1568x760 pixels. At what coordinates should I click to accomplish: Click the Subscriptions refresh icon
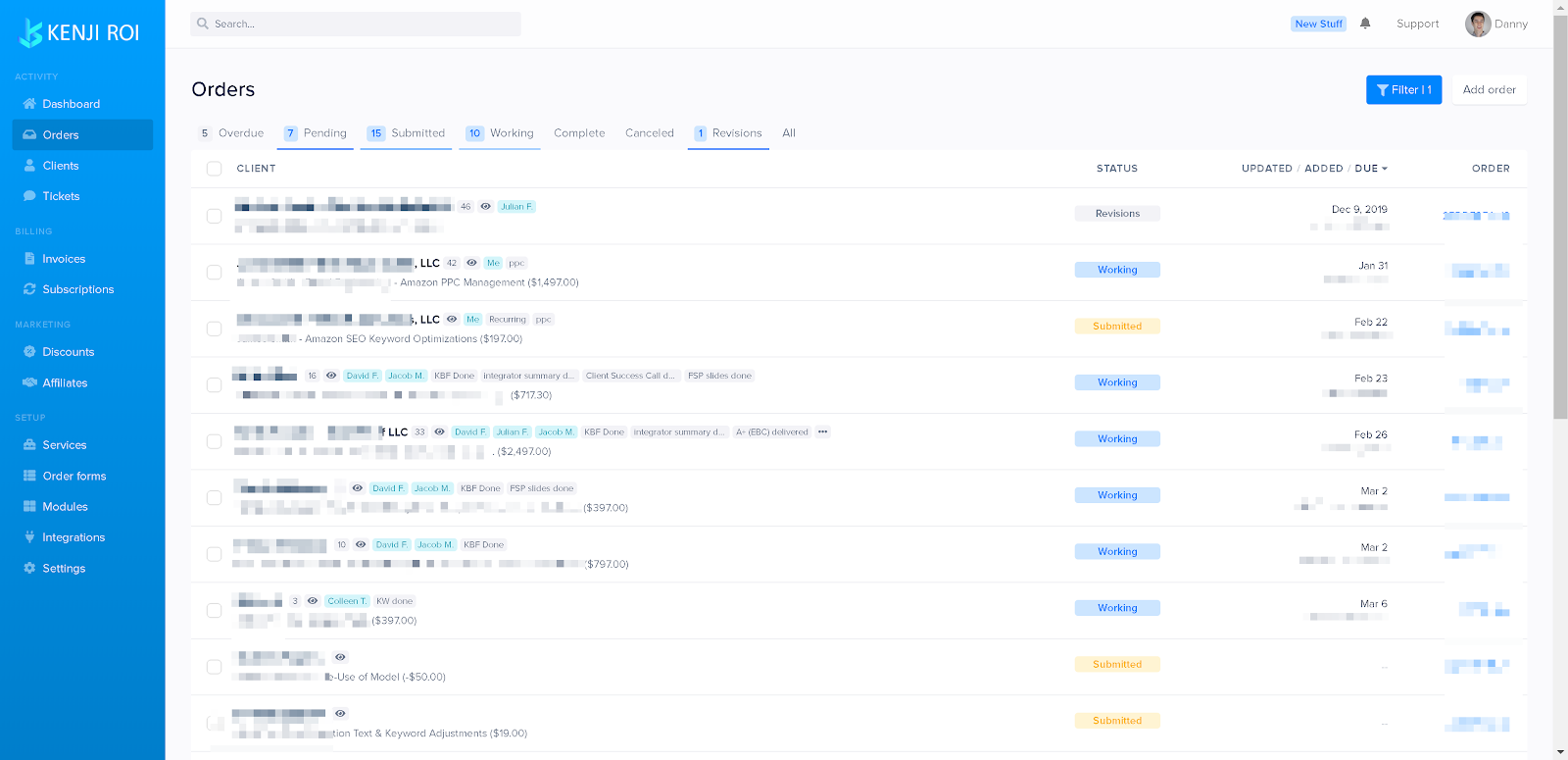(x=29, y=289)
